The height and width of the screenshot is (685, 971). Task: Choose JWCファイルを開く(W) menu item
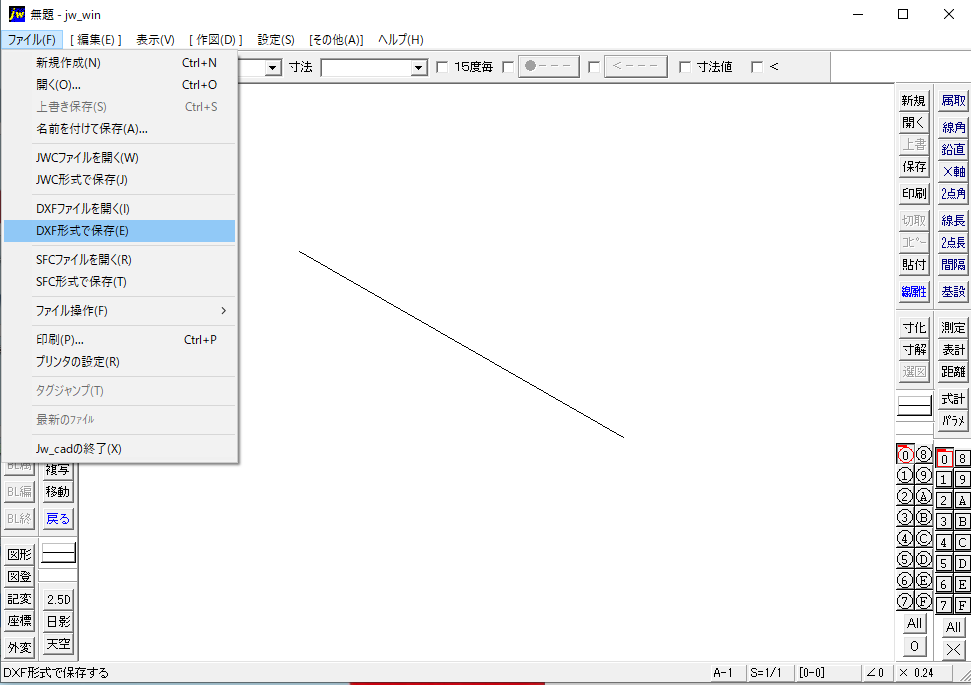(x=120, y=157)
